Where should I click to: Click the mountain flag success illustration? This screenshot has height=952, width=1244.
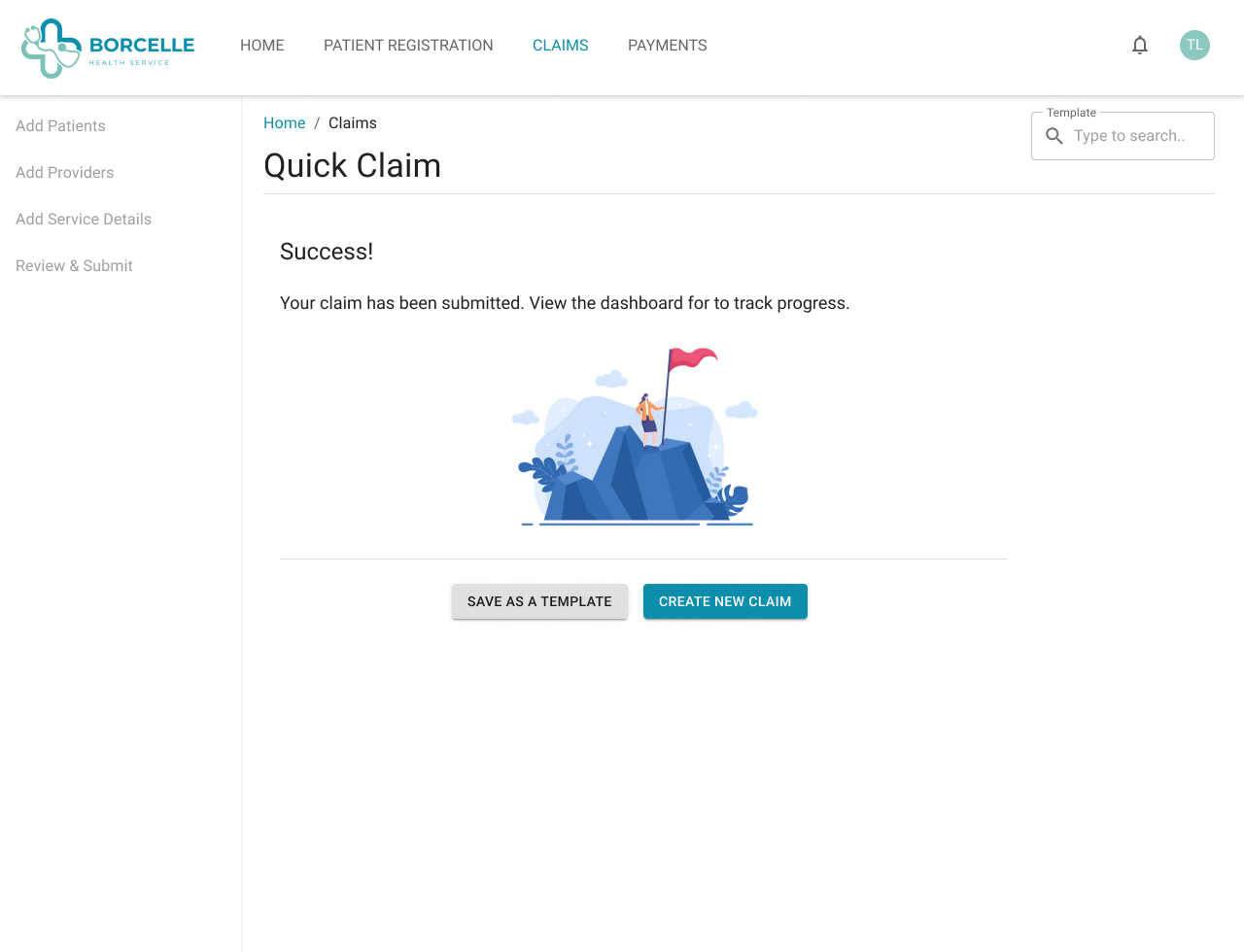pyautogui.click(x=637, y=437)
